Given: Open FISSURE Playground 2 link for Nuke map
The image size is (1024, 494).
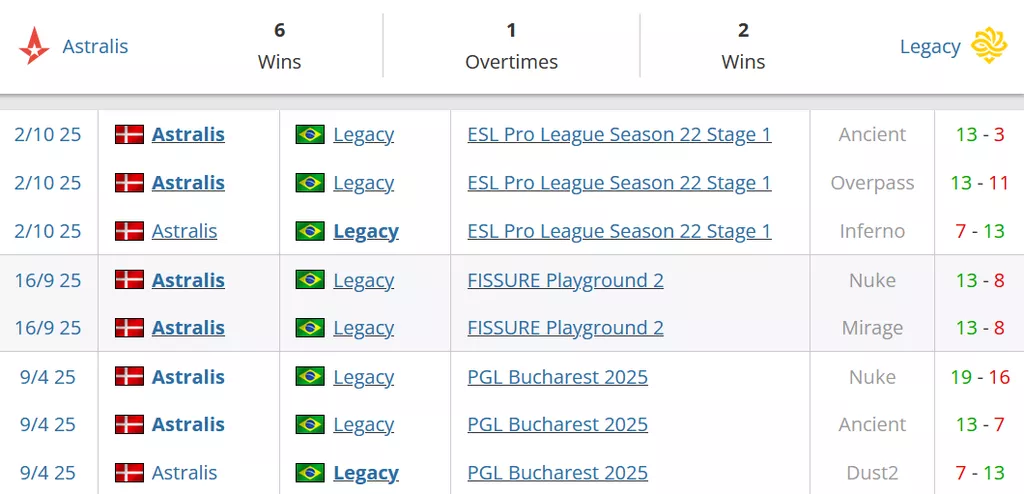Looking at the screenshot, I should click(565, 280).
